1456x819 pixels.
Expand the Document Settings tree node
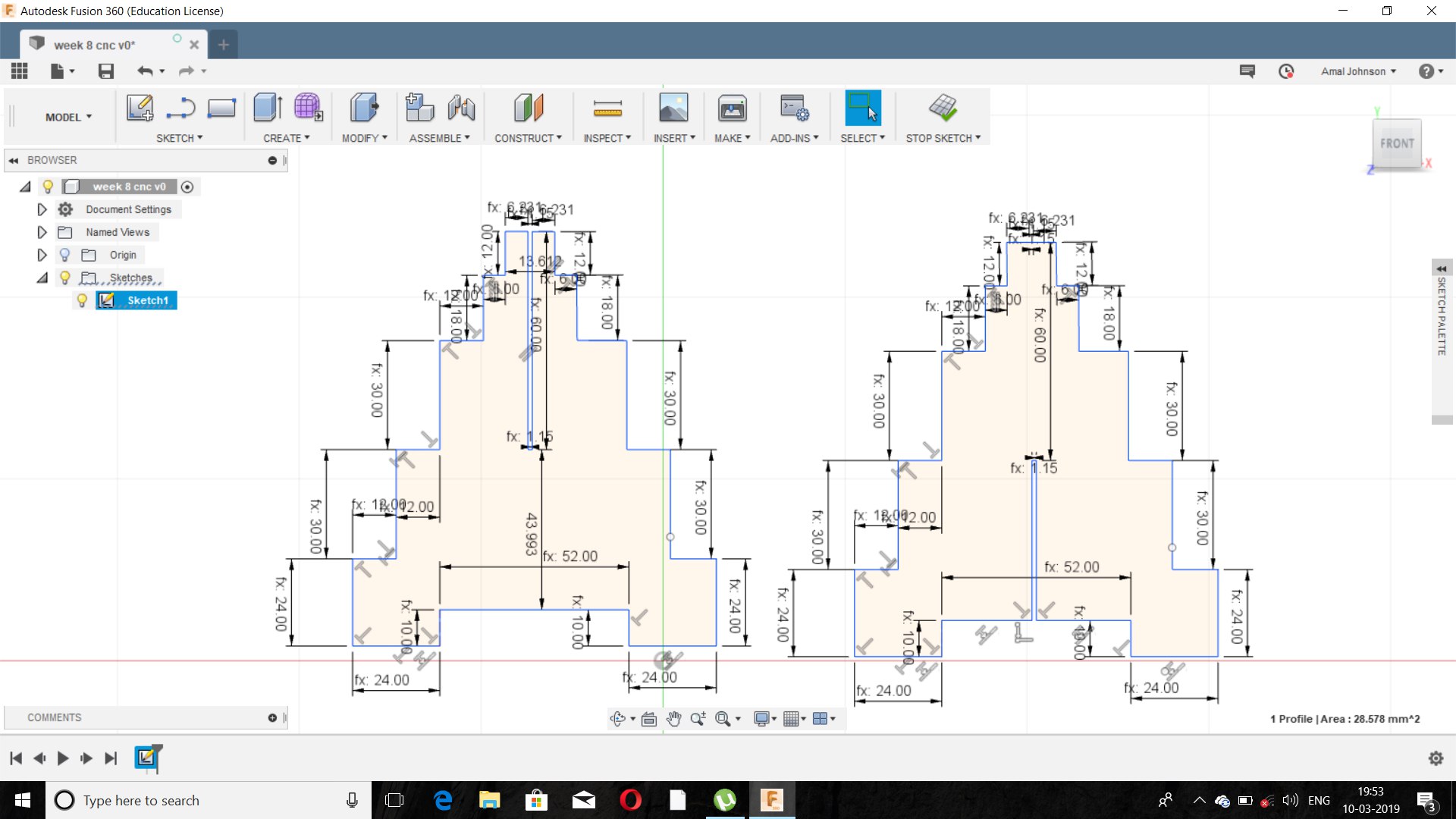42,209
